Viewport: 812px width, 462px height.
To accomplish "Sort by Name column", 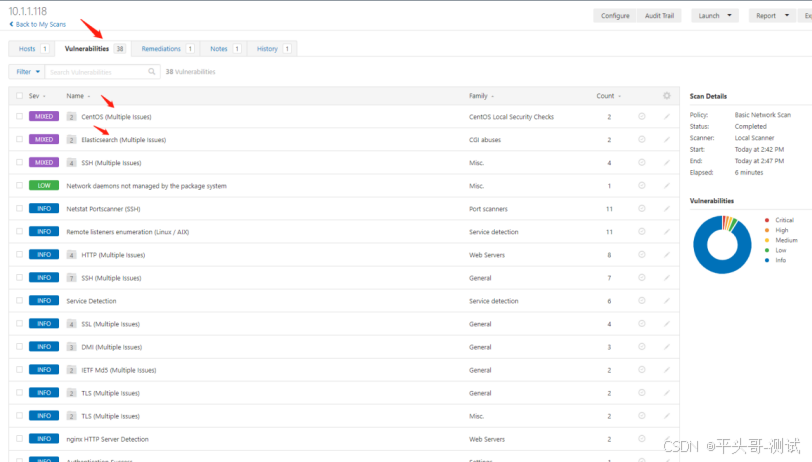I will (78, 96).
